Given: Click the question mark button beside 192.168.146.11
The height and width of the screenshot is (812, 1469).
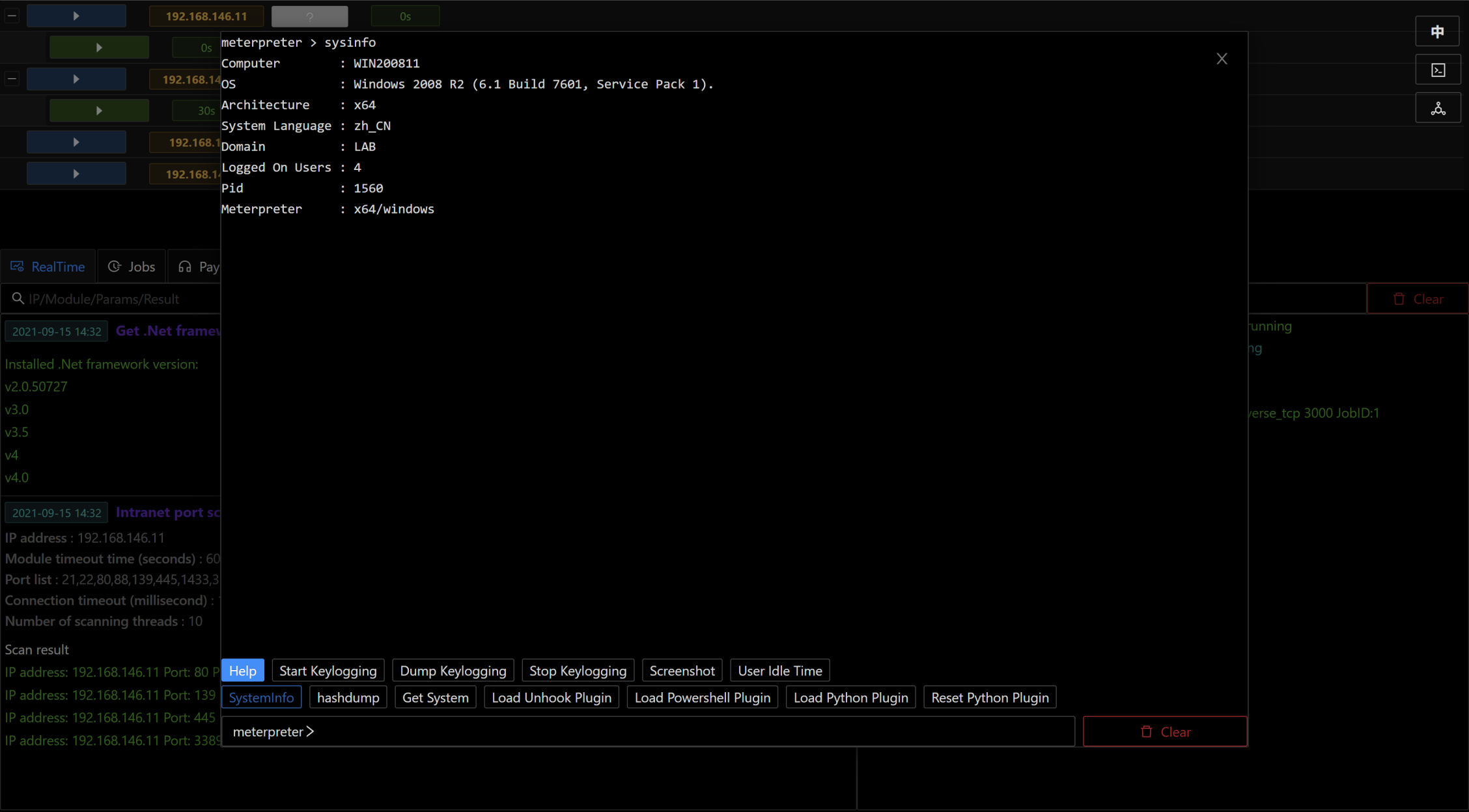Looking at the screenshot, I should [x=309, y=16].
